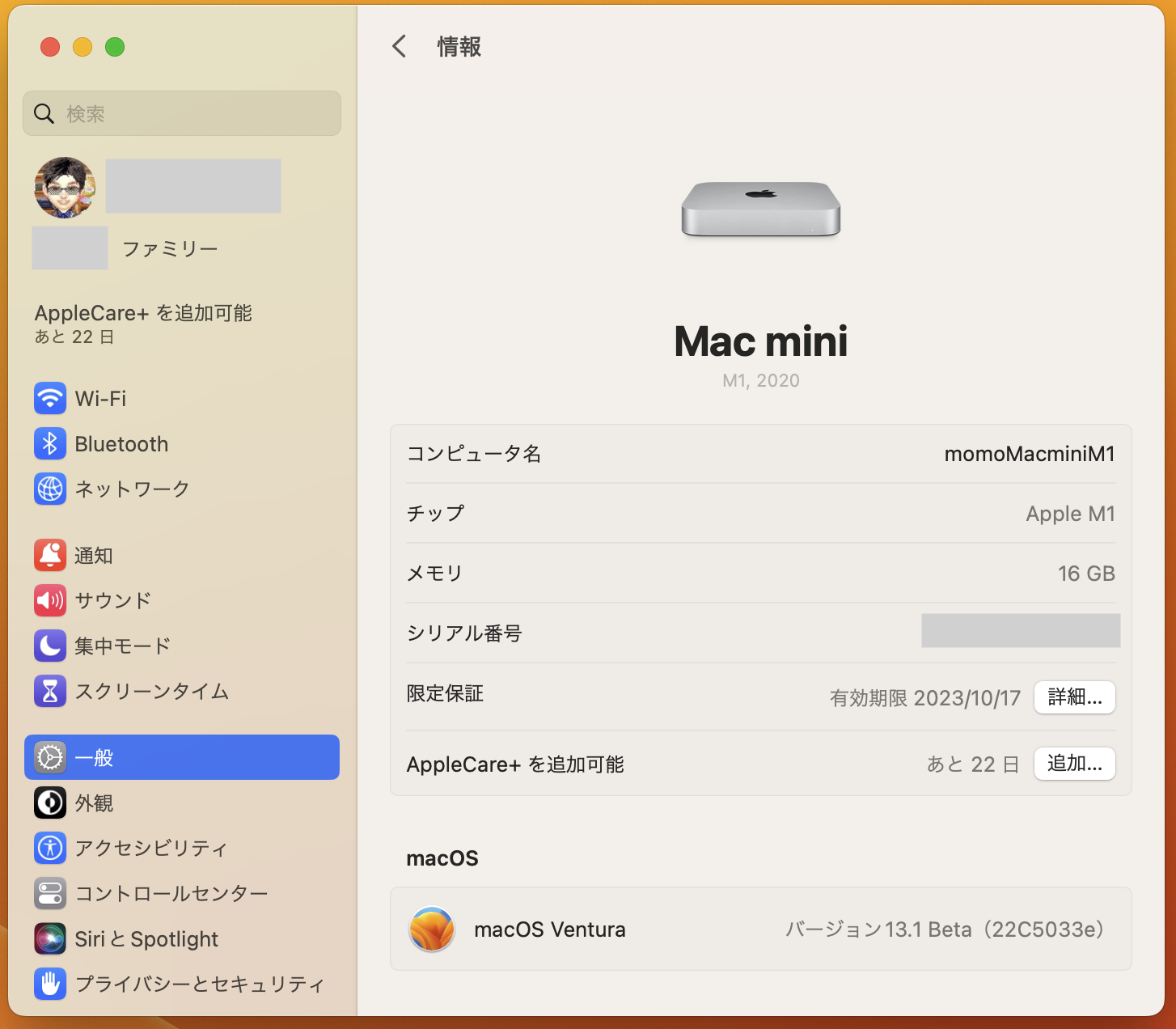
Task: Click the Siri と Spotlight icon
Action: [50, 938]
